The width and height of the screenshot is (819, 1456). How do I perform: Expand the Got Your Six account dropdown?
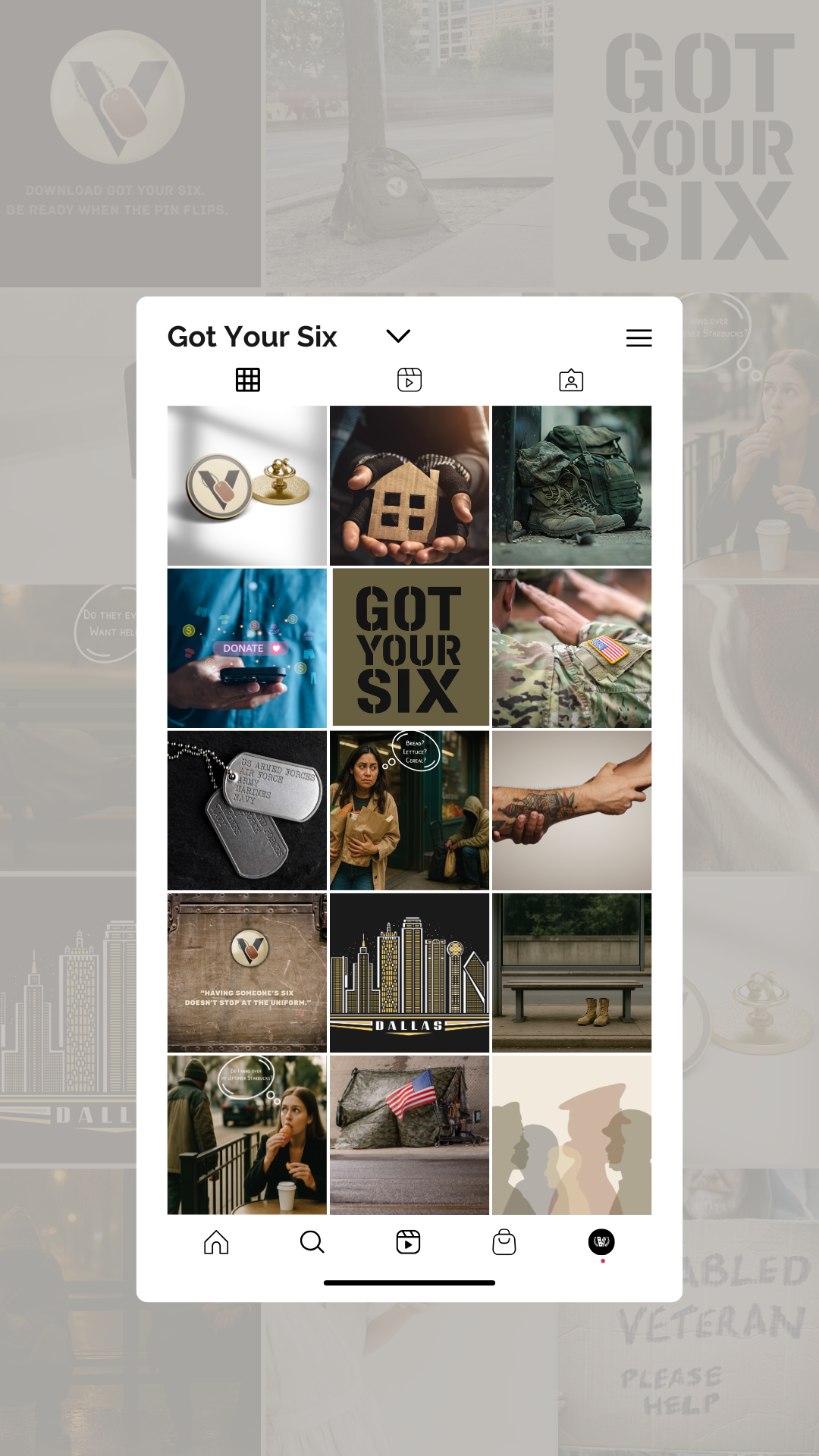(x=398, y=336)
